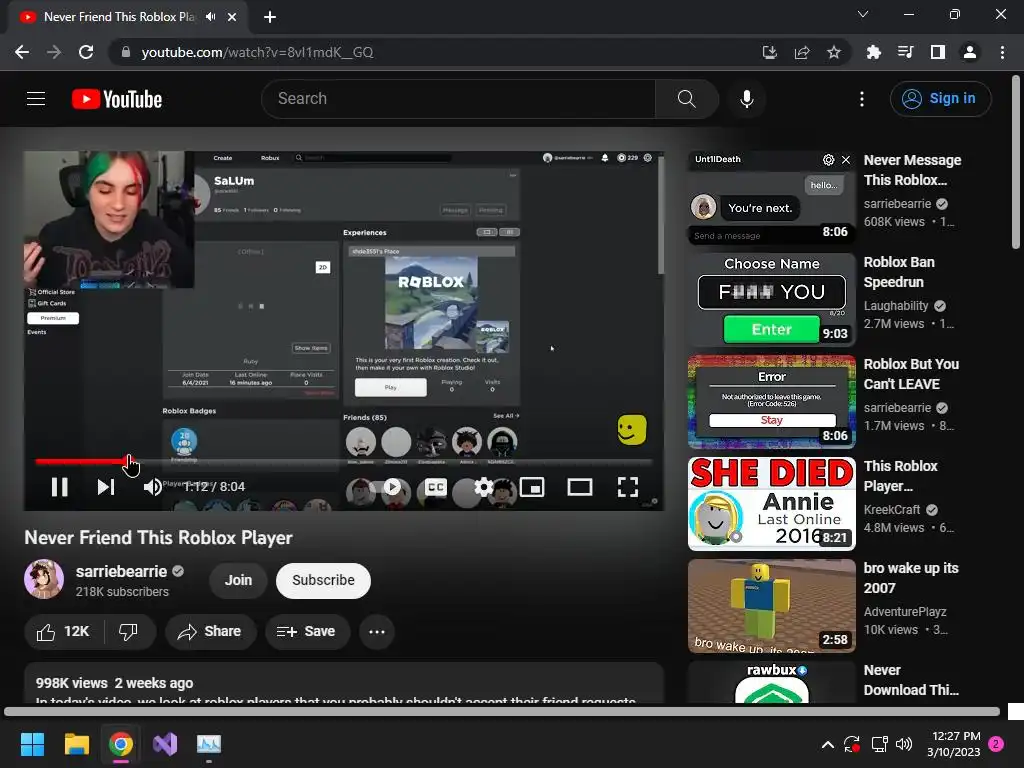
Task: Share this page from address bar
Action: (802, 52)
